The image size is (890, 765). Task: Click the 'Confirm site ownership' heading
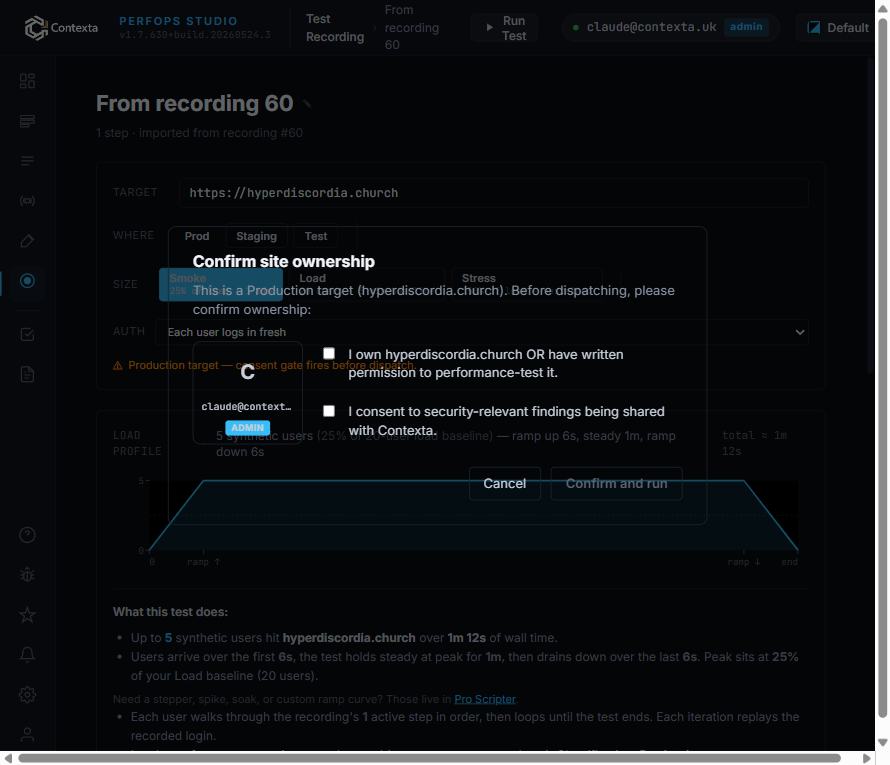(x=284, y=262)
